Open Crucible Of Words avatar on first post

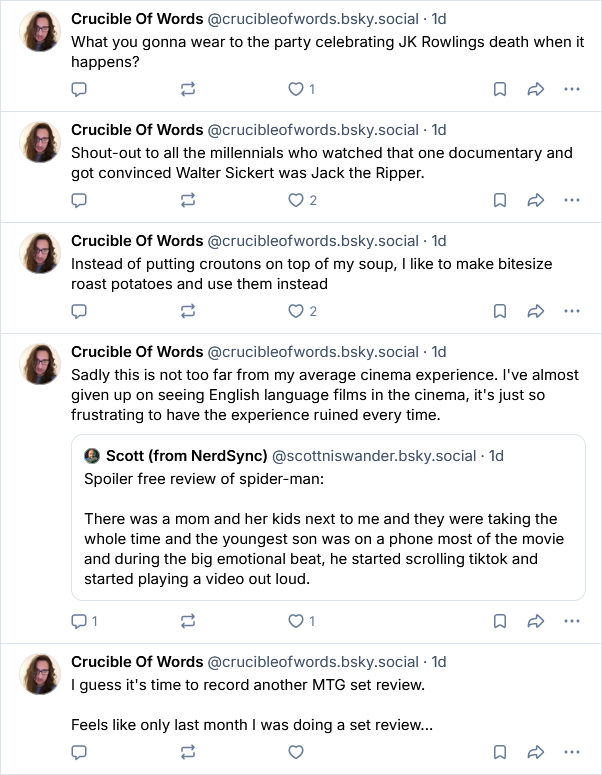40,31
